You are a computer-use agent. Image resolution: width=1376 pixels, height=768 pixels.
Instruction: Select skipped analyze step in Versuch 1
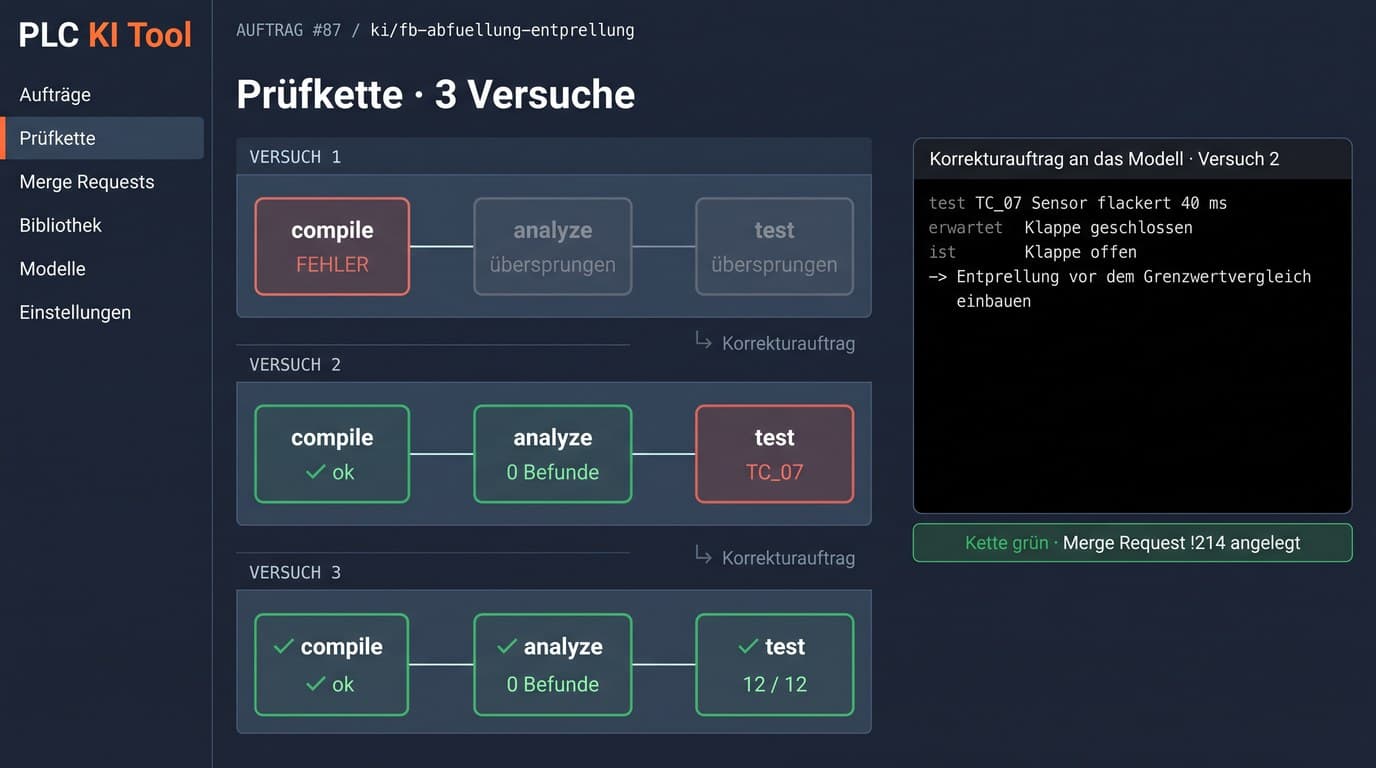click(553, 246)
